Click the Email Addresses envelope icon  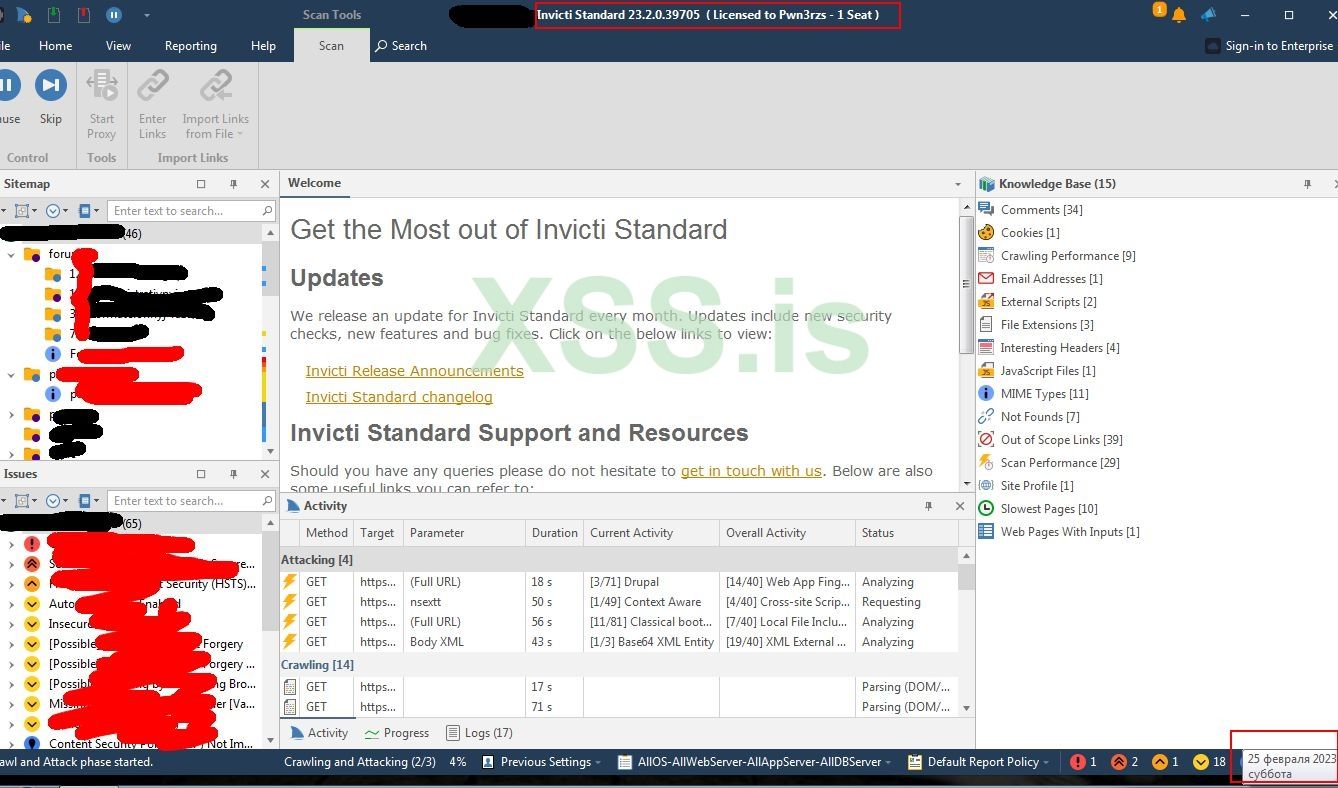click(987, 279)
